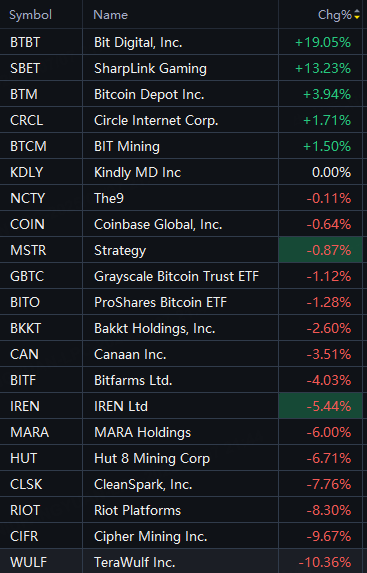Click the +19.05% change value
367x573 pixels.
323,42
